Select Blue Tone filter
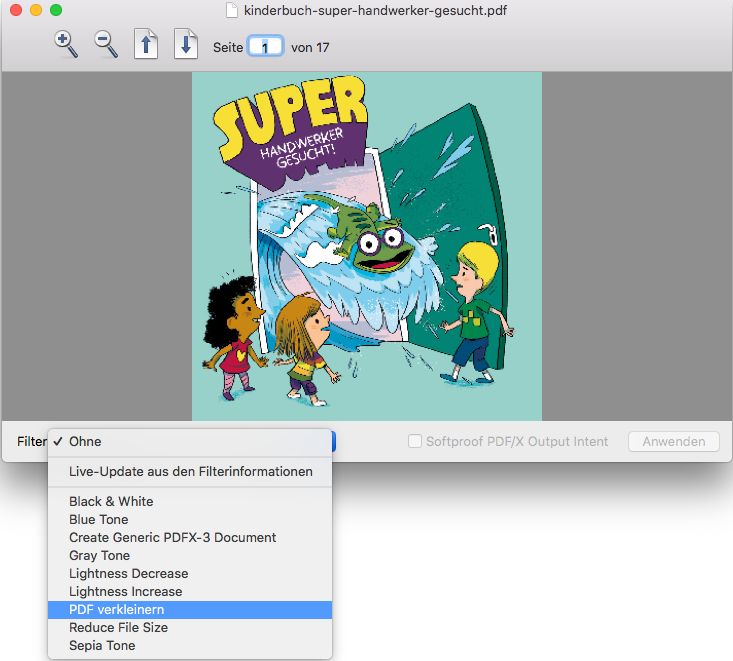The width and height of the screenshot is (733, 661). pos(190,519)
